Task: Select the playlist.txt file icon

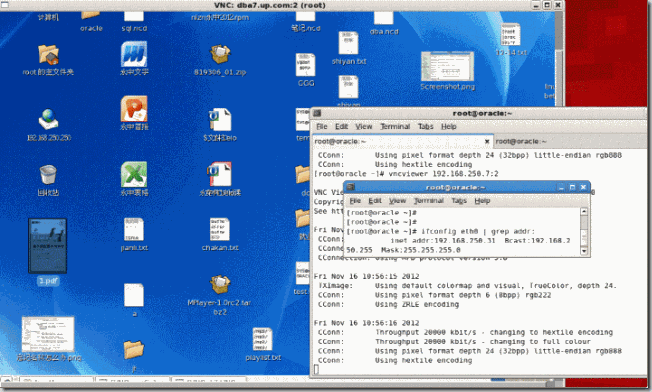Action: 262,340
